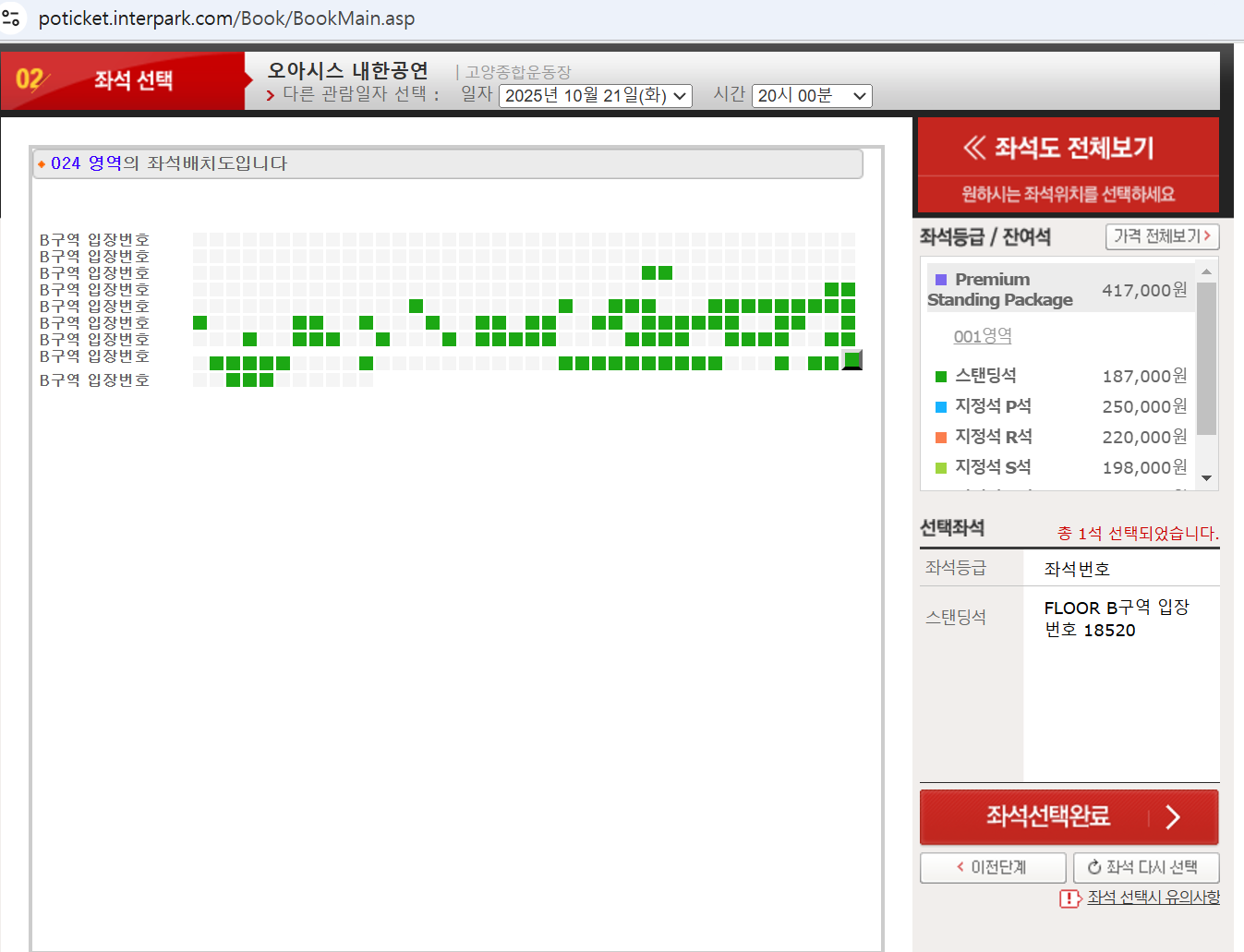Click the 417,000원 price text
Image resolution: width=1244 pixels, height=952 pixels.
tap(1144, 290)
